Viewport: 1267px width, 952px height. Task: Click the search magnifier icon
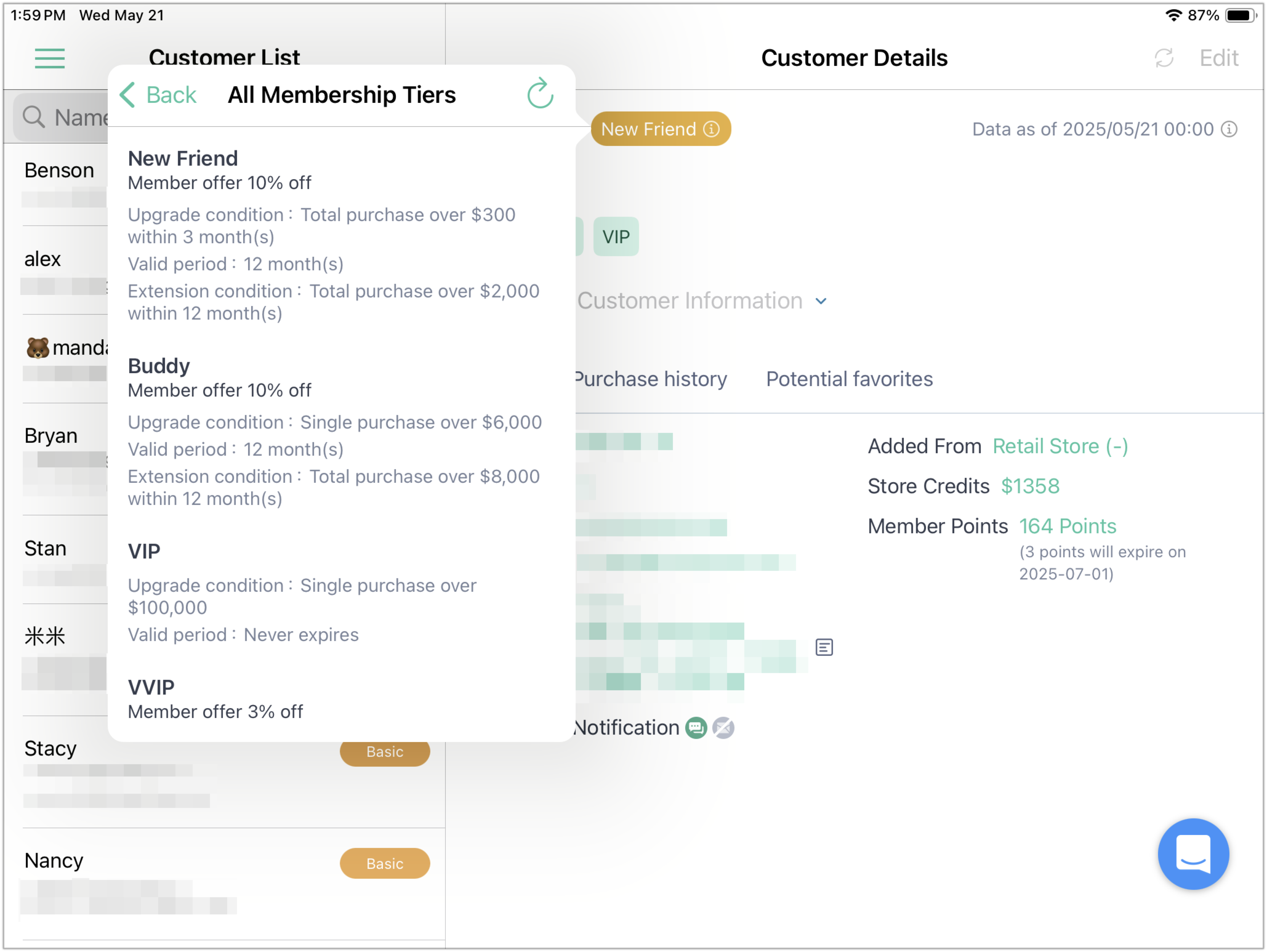[34, 117]
